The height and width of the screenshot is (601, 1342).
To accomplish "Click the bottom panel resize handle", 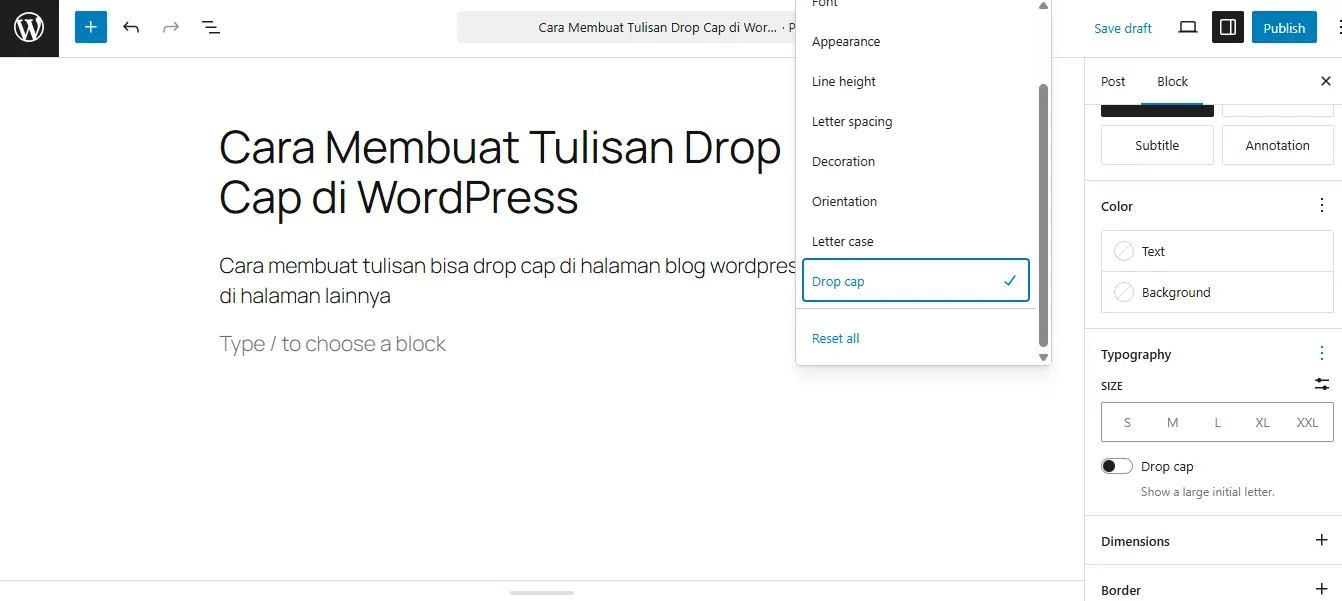I will (542, 593).
